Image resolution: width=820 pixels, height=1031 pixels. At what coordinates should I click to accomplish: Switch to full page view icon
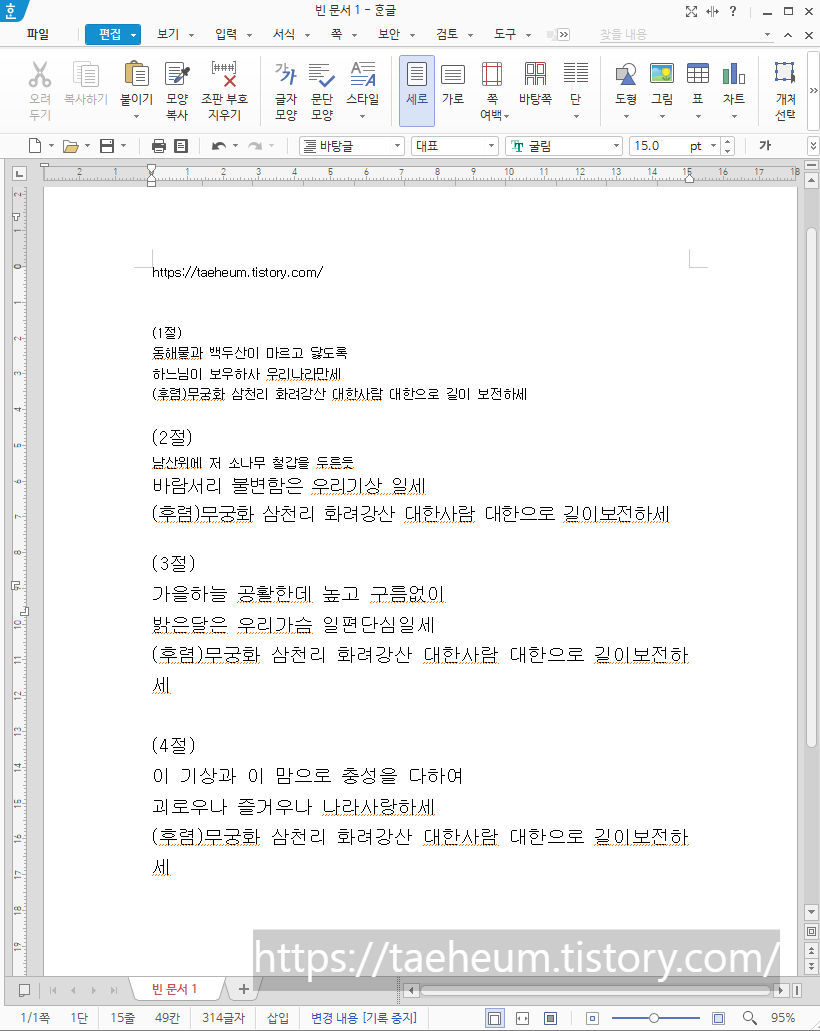pyautogui.click(x=550, y=1019)
